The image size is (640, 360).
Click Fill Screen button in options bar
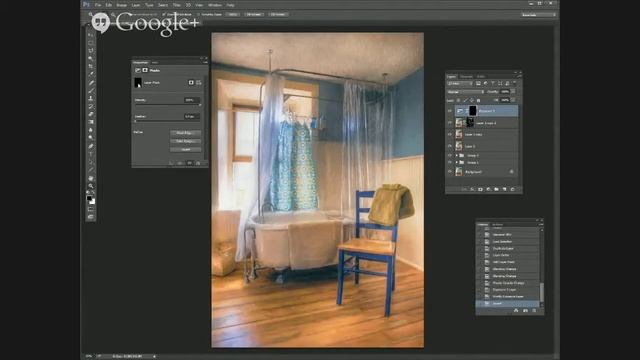pyautogui.click(x=278, y=14)
